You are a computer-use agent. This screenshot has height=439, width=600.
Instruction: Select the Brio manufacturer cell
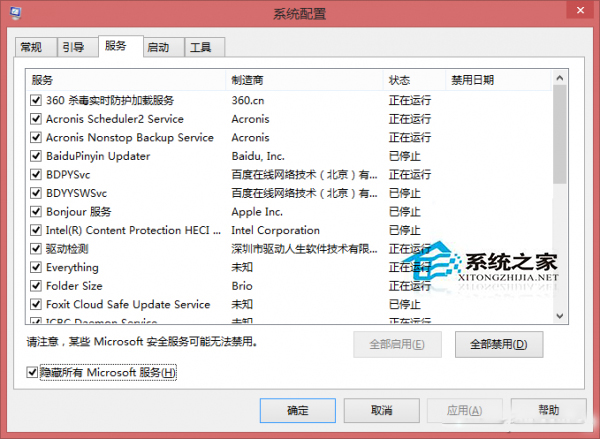pos(242,286)
